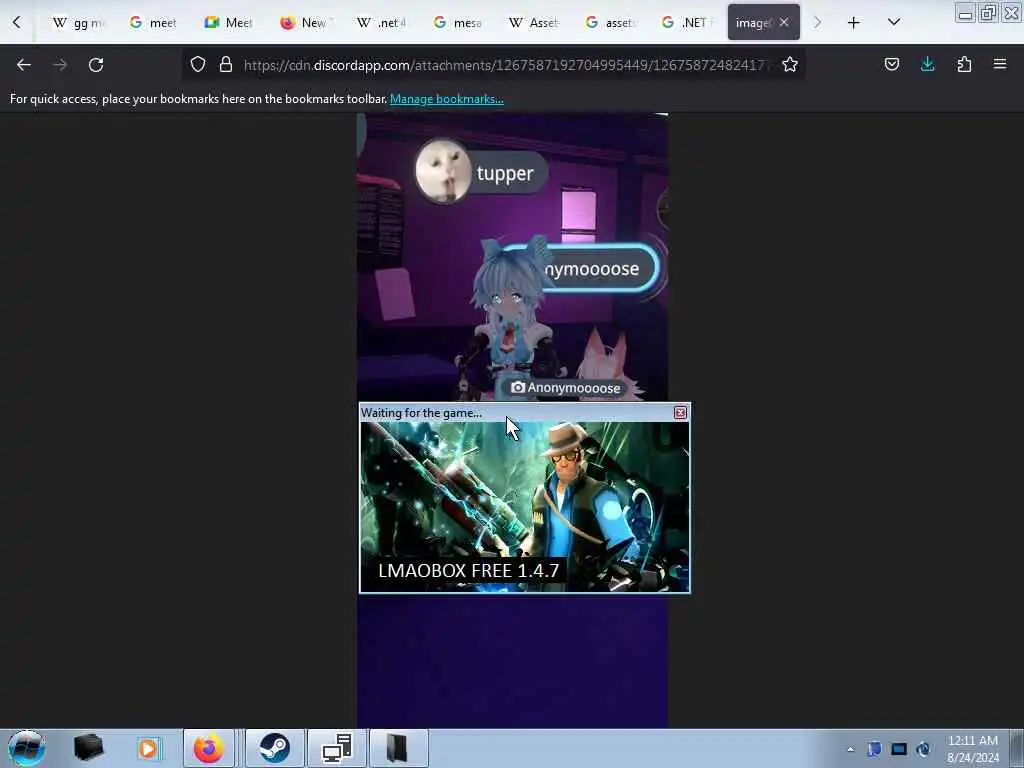Click the Manage bookmarks link
Screen dimensions: 1024x768
tap(447, 99)
